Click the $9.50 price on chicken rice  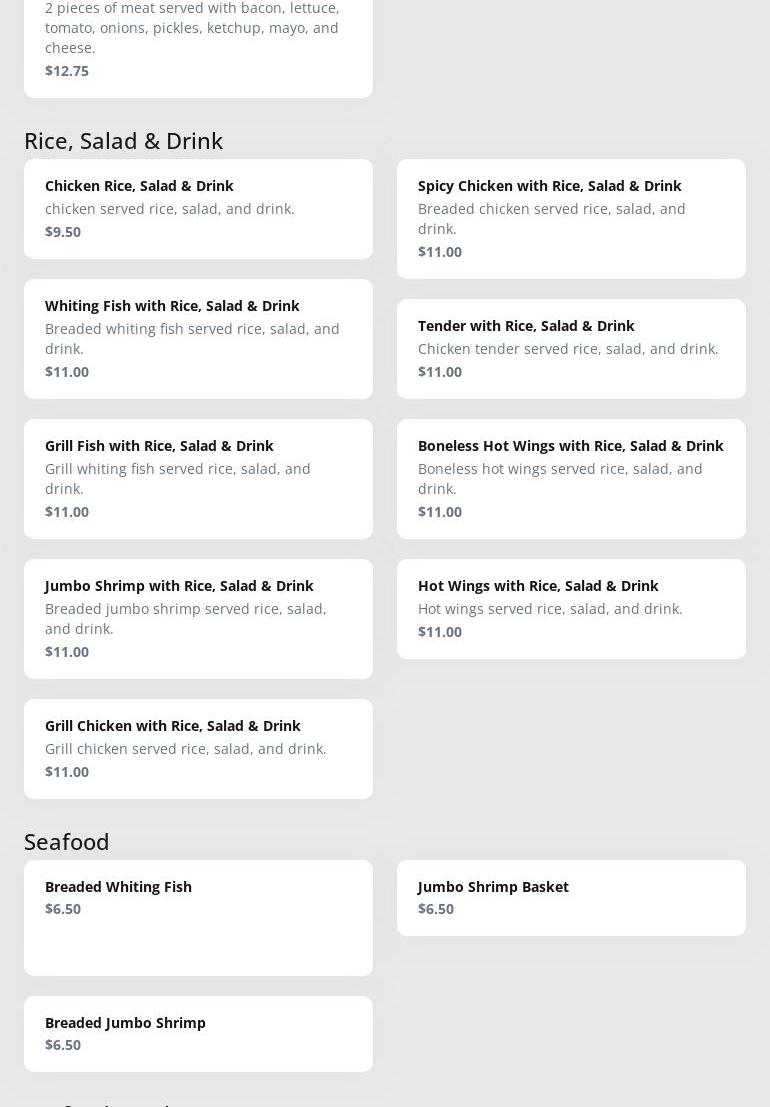pyautogui.click(x=63, y=232)
